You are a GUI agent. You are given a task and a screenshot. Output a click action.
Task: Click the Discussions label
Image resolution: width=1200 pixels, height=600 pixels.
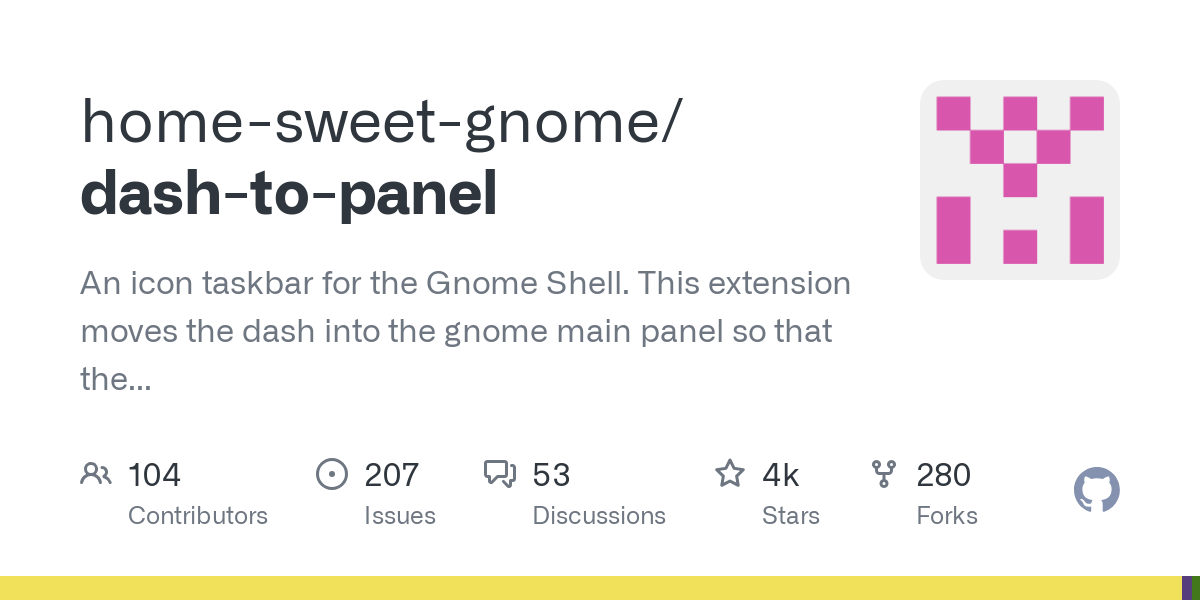tap(599, 516)
